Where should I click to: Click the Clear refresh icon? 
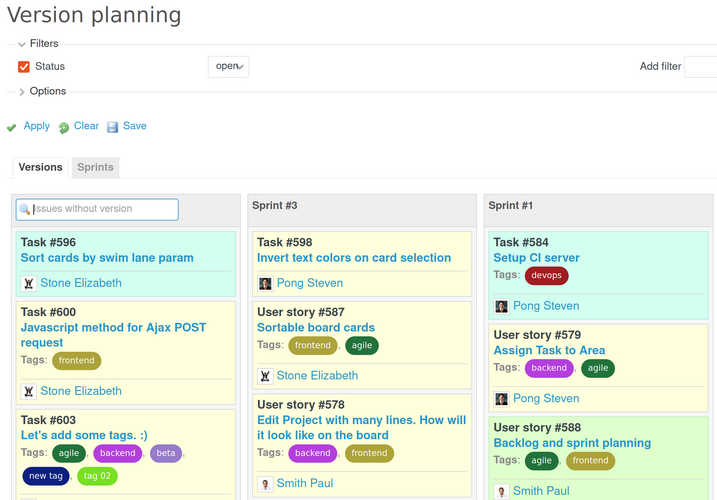coord(64,127)
